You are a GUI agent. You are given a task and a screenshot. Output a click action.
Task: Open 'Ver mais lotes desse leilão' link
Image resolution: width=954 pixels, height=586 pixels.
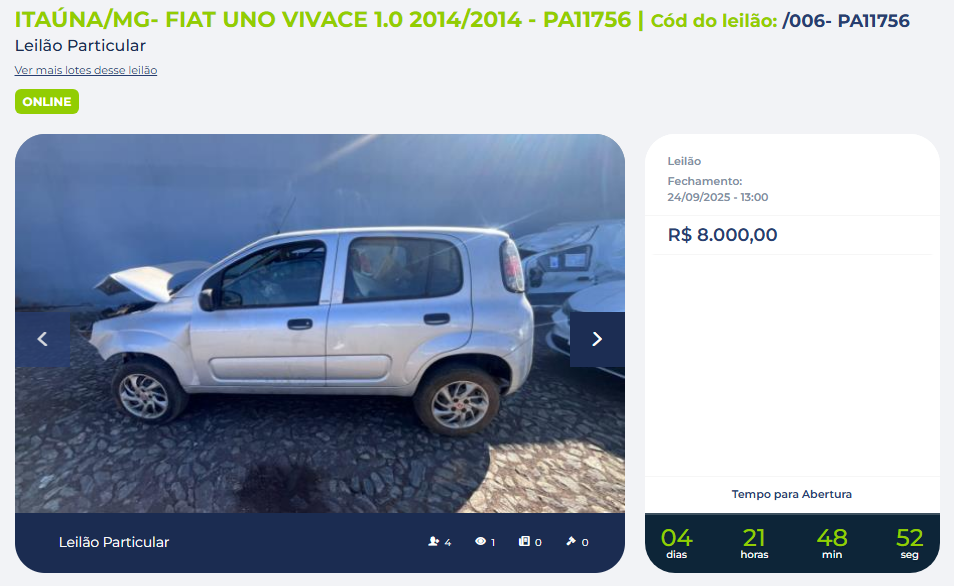coord(86,70)
